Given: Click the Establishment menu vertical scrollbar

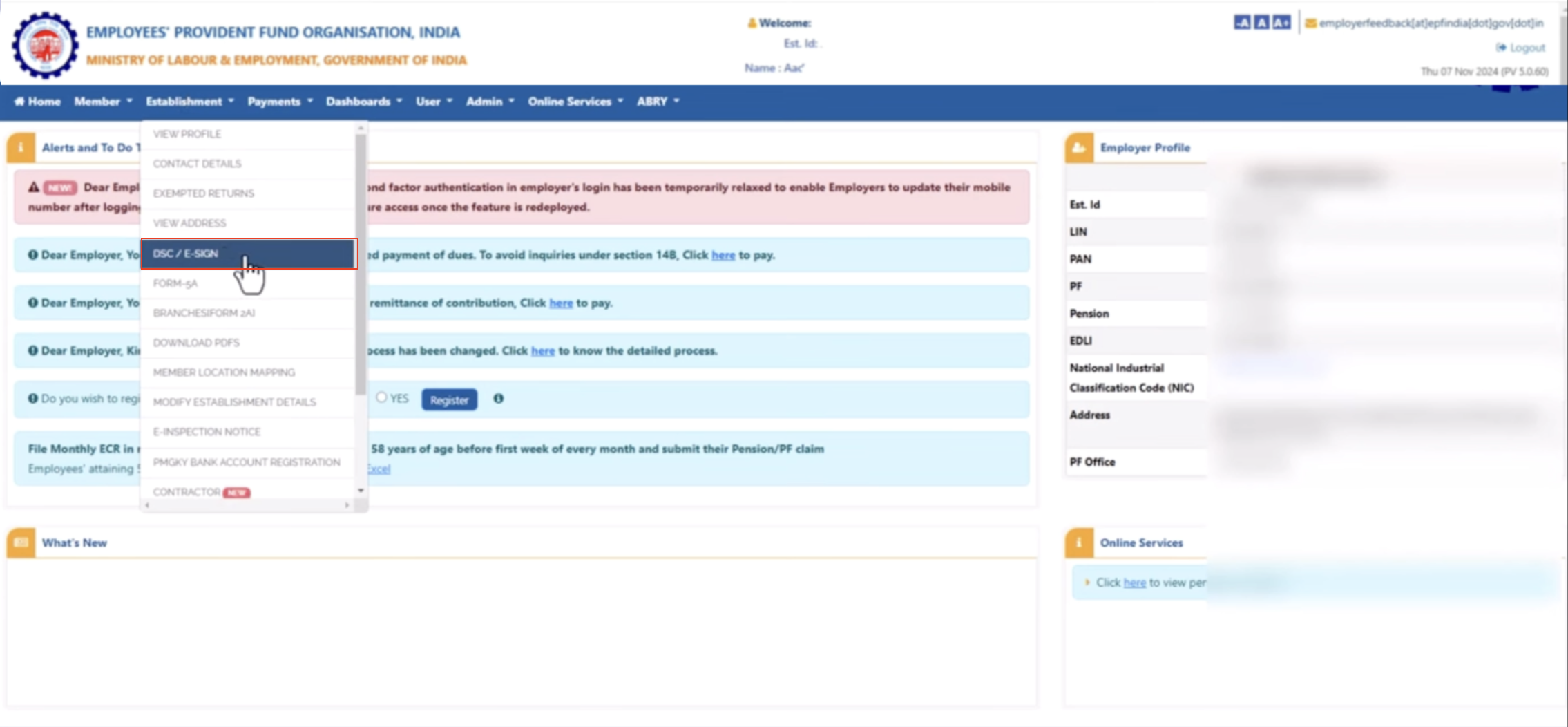Looking at the screenshot, I should click(361, 263).
